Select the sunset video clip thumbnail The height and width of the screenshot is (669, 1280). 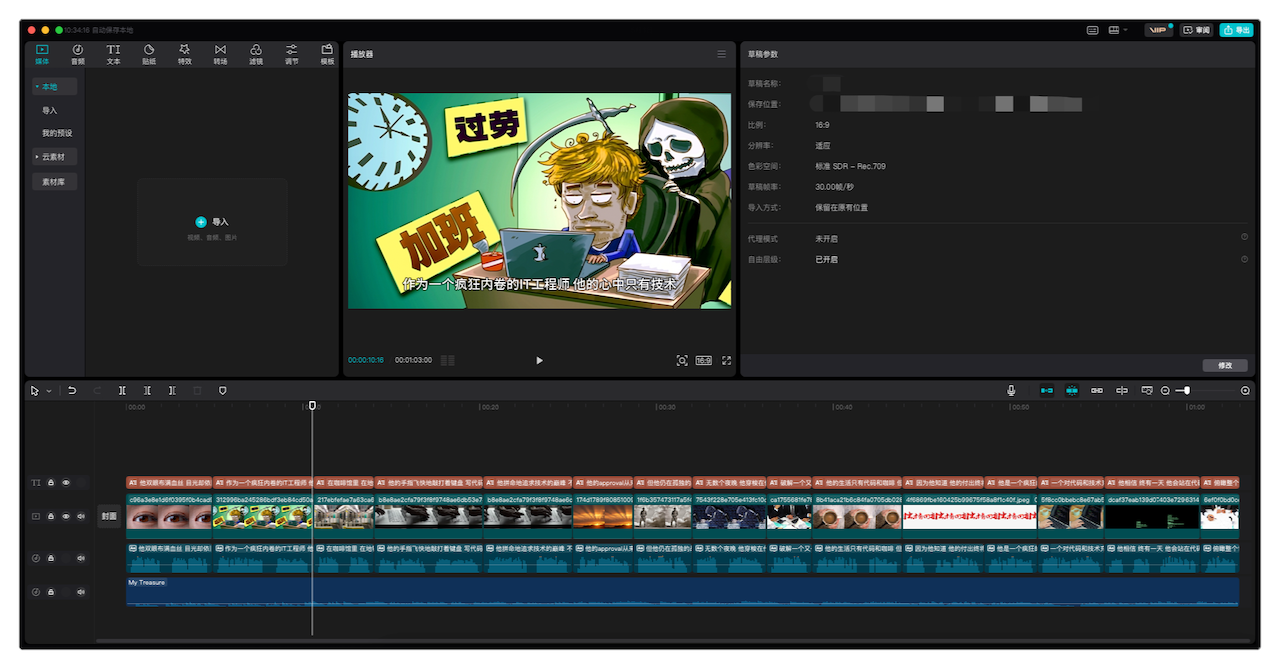[603, 517]
